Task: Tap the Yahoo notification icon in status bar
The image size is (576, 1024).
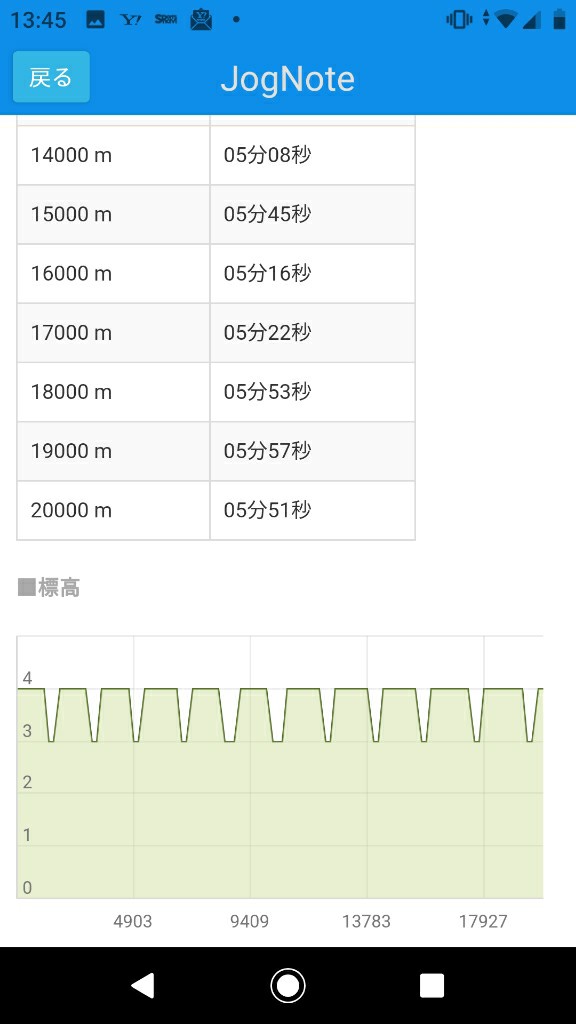Action: [x=131, y=20]
